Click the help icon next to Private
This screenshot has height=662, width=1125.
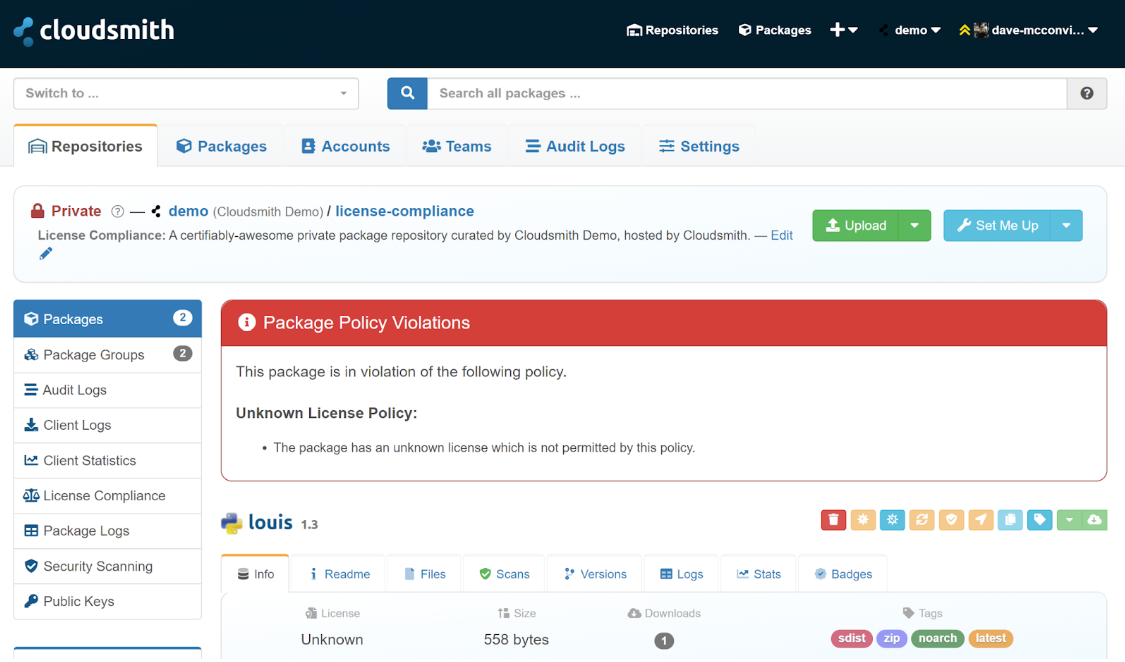(x=118, y=212)
